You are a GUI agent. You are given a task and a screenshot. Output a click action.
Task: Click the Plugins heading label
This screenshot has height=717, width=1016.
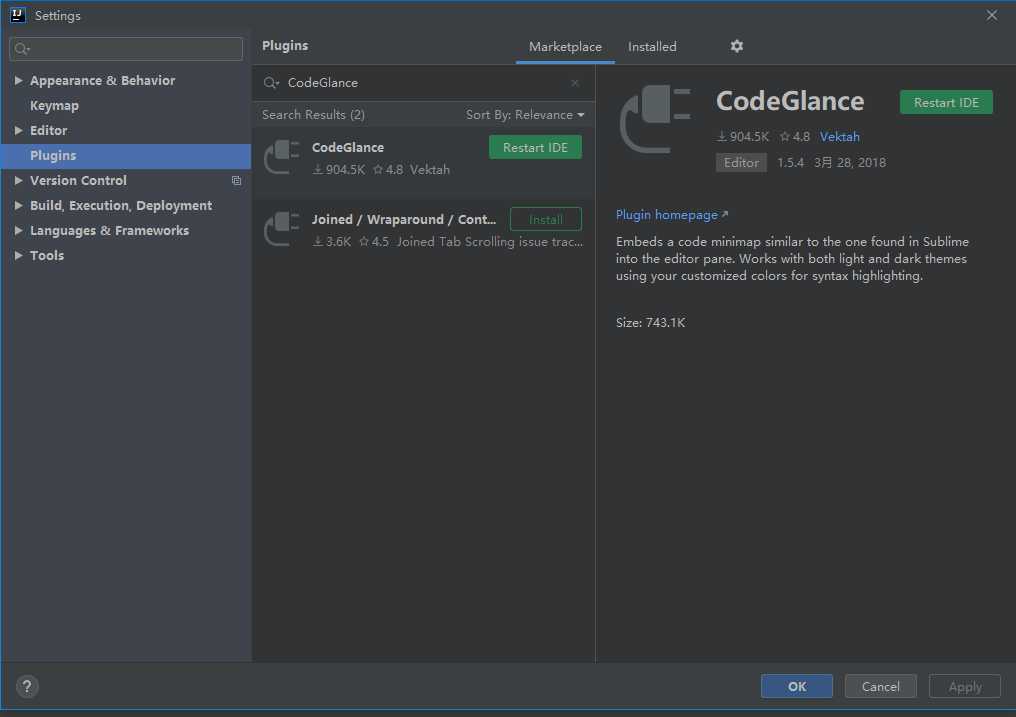pyautogui.click(x=285, y=46)
